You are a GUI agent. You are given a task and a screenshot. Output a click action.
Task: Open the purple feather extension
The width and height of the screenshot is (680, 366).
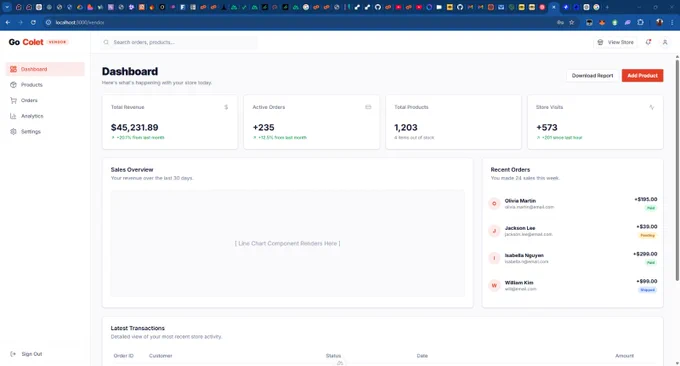pyautogui.click(x=628, y=22)
